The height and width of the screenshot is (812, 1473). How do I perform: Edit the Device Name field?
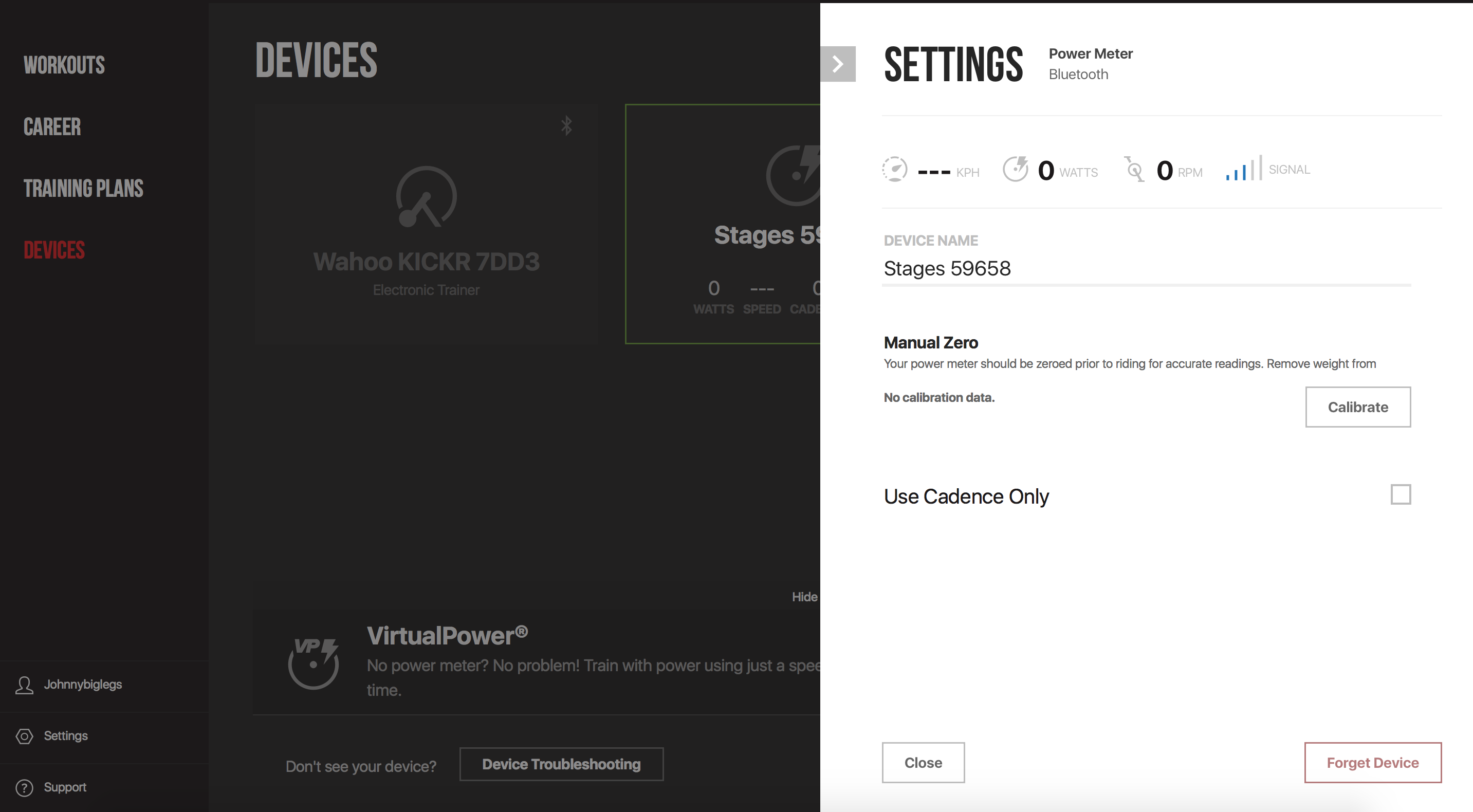pos(1147,269)
